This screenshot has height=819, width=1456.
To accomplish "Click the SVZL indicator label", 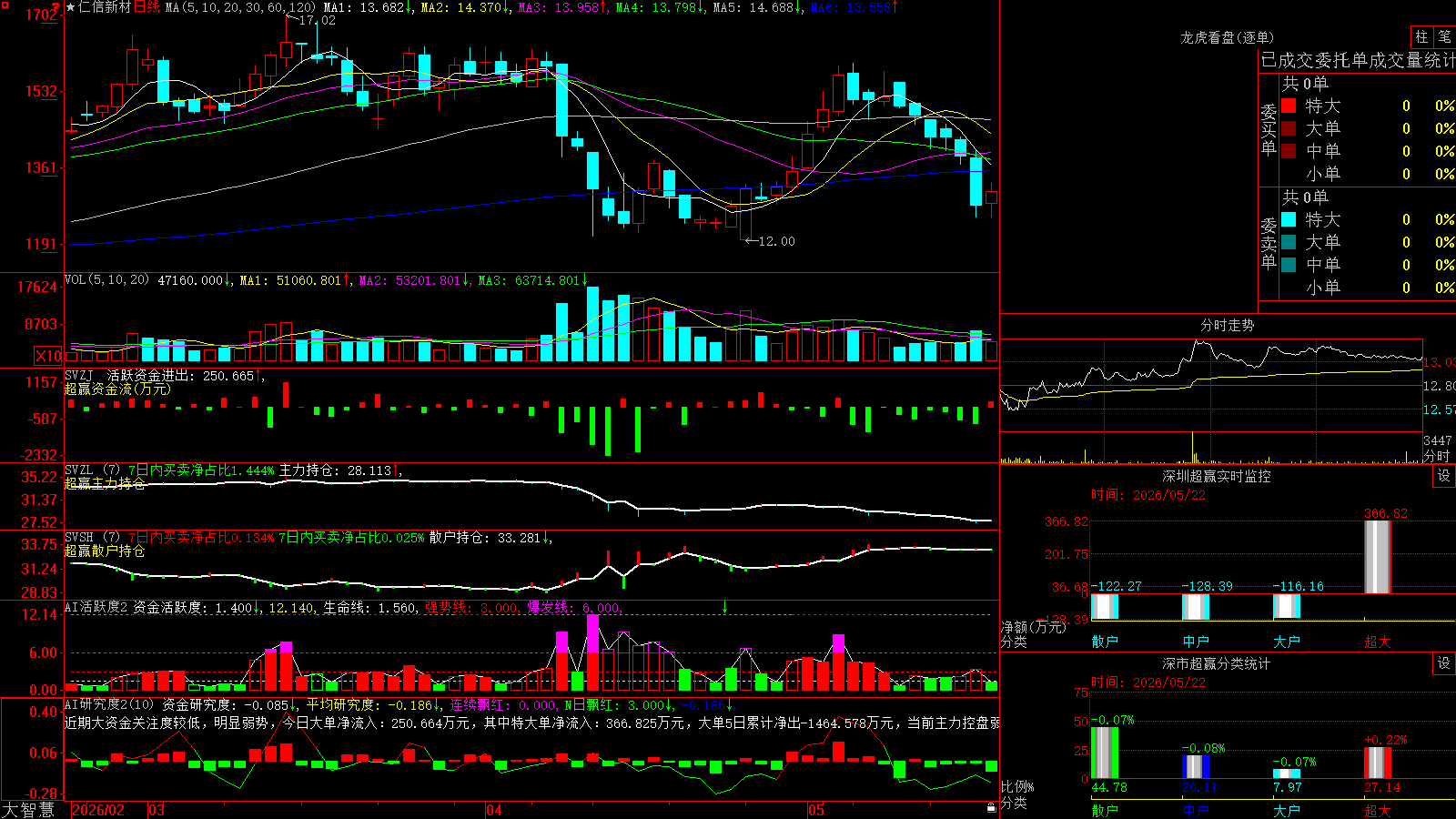I will coord(79,470).
